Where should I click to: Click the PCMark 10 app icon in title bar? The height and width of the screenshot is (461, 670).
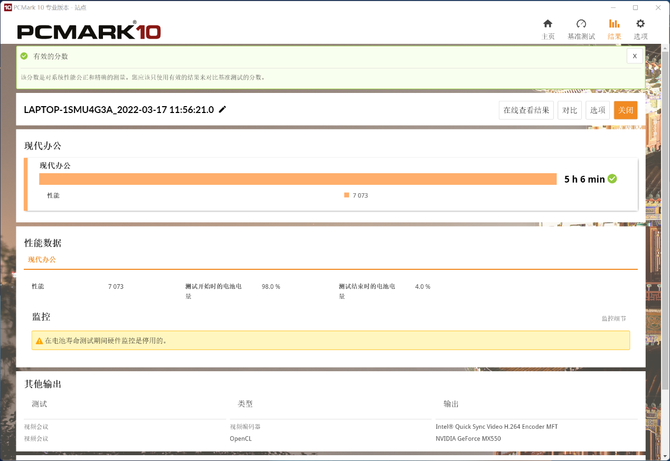(6, 6)
